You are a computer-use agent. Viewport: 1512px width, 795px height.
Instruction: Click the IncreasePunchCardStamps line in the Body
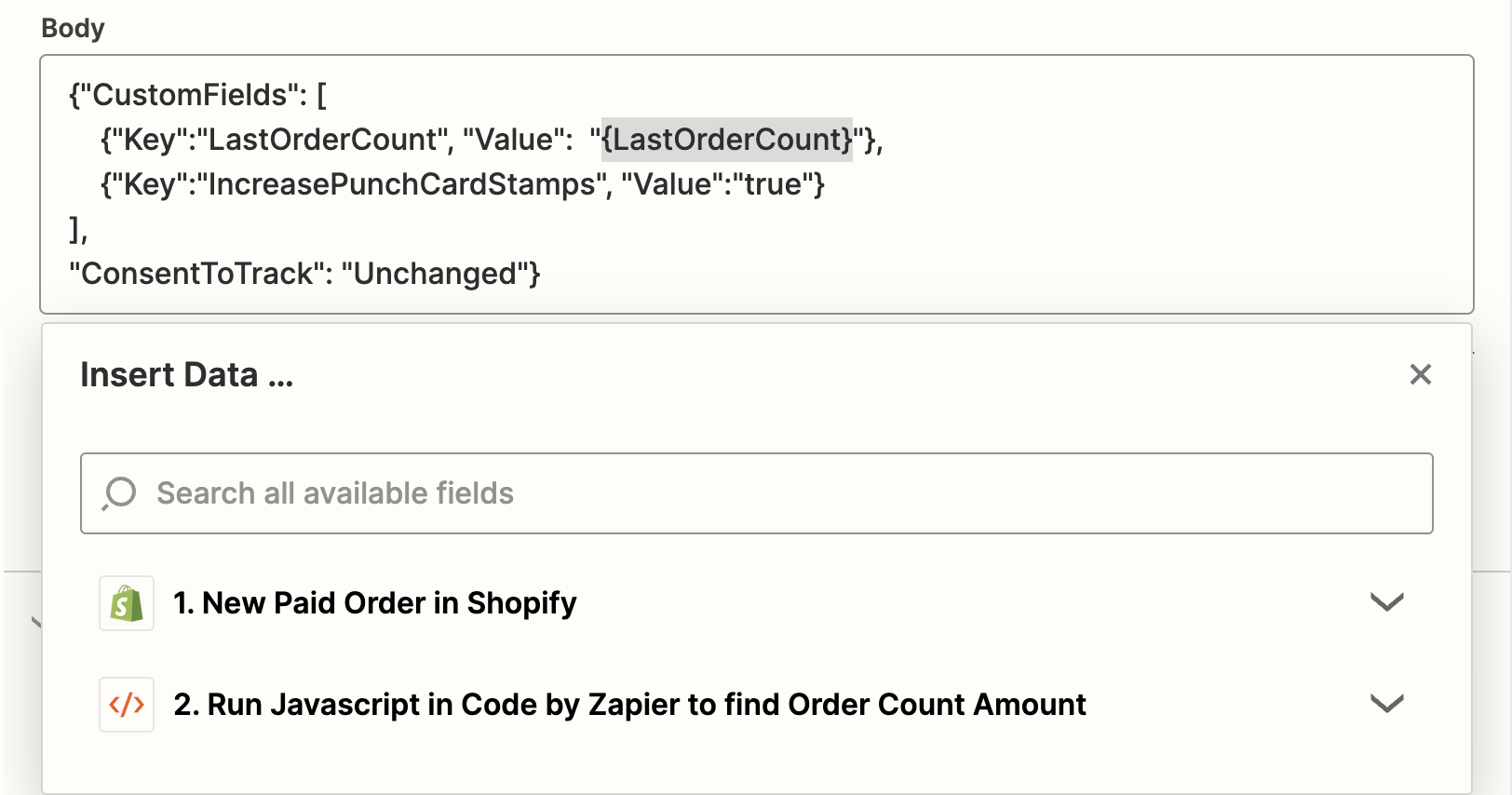click(464, 184)
